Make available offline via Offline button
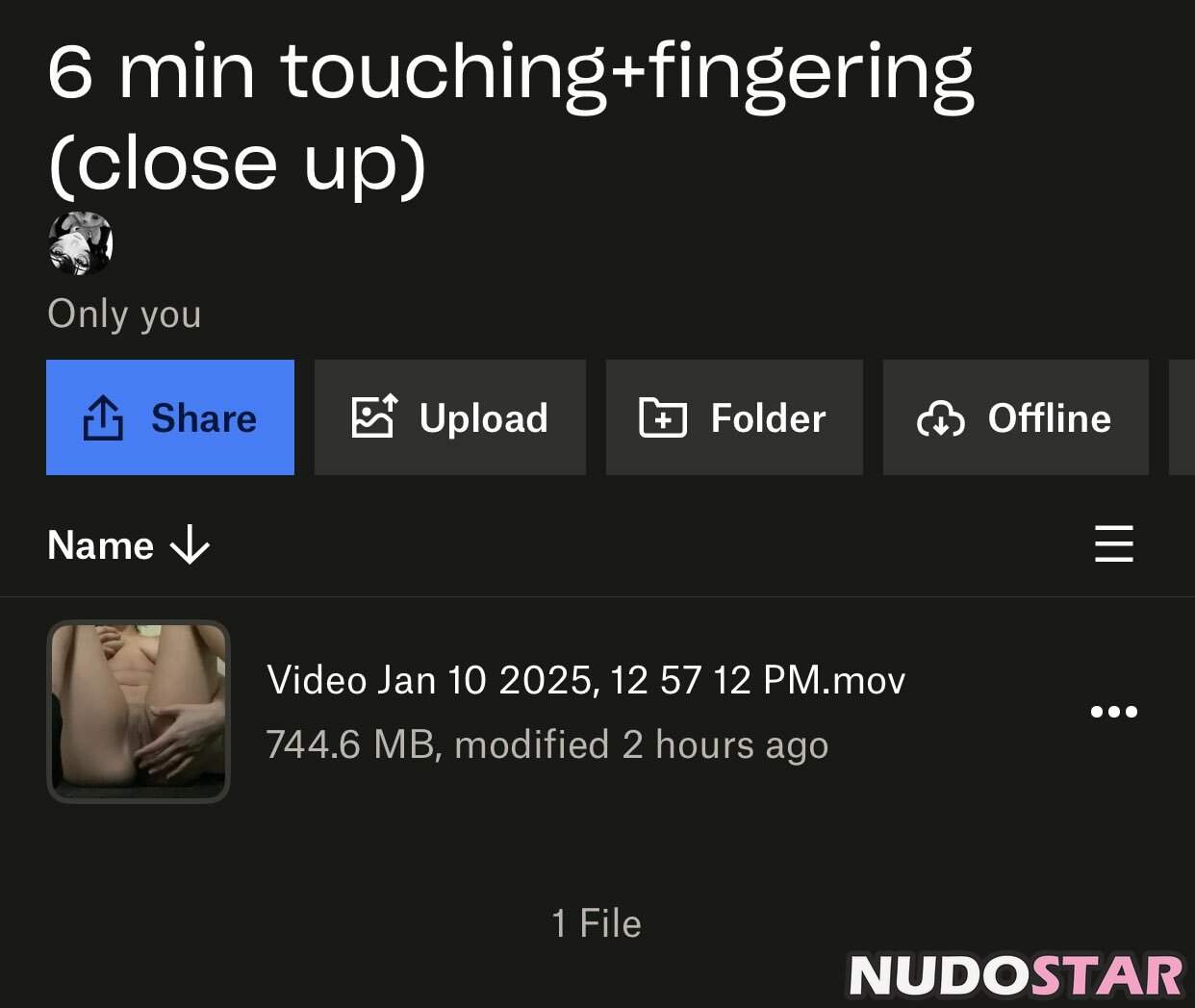Screen dimensions: 1195x1008 pyautogui.click(x=1049, y=418)
